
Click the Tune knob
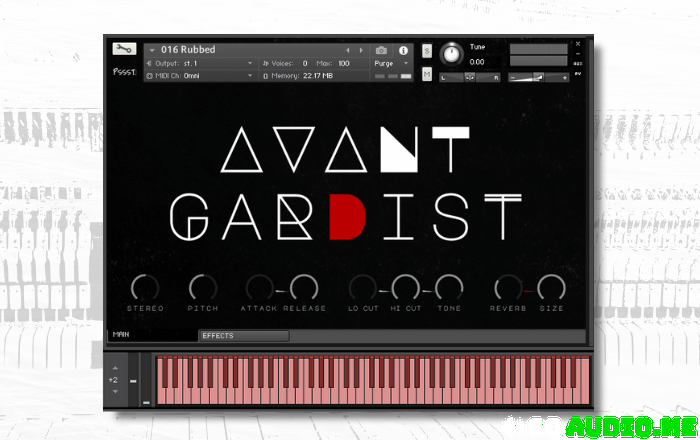(x=452, y=53)
